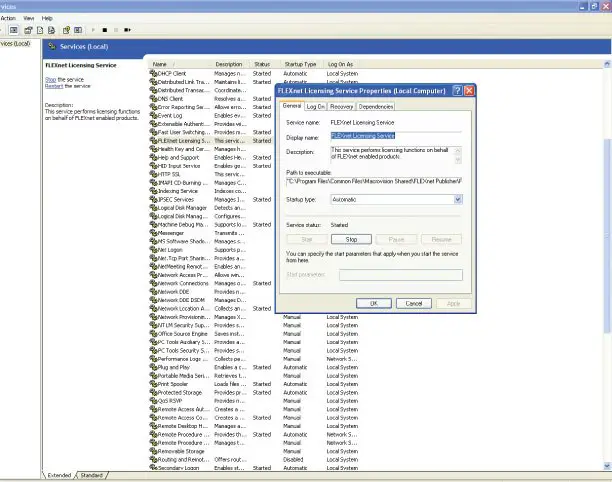Open the Action menu
612x482 pixels.
(x=8, y=18)
